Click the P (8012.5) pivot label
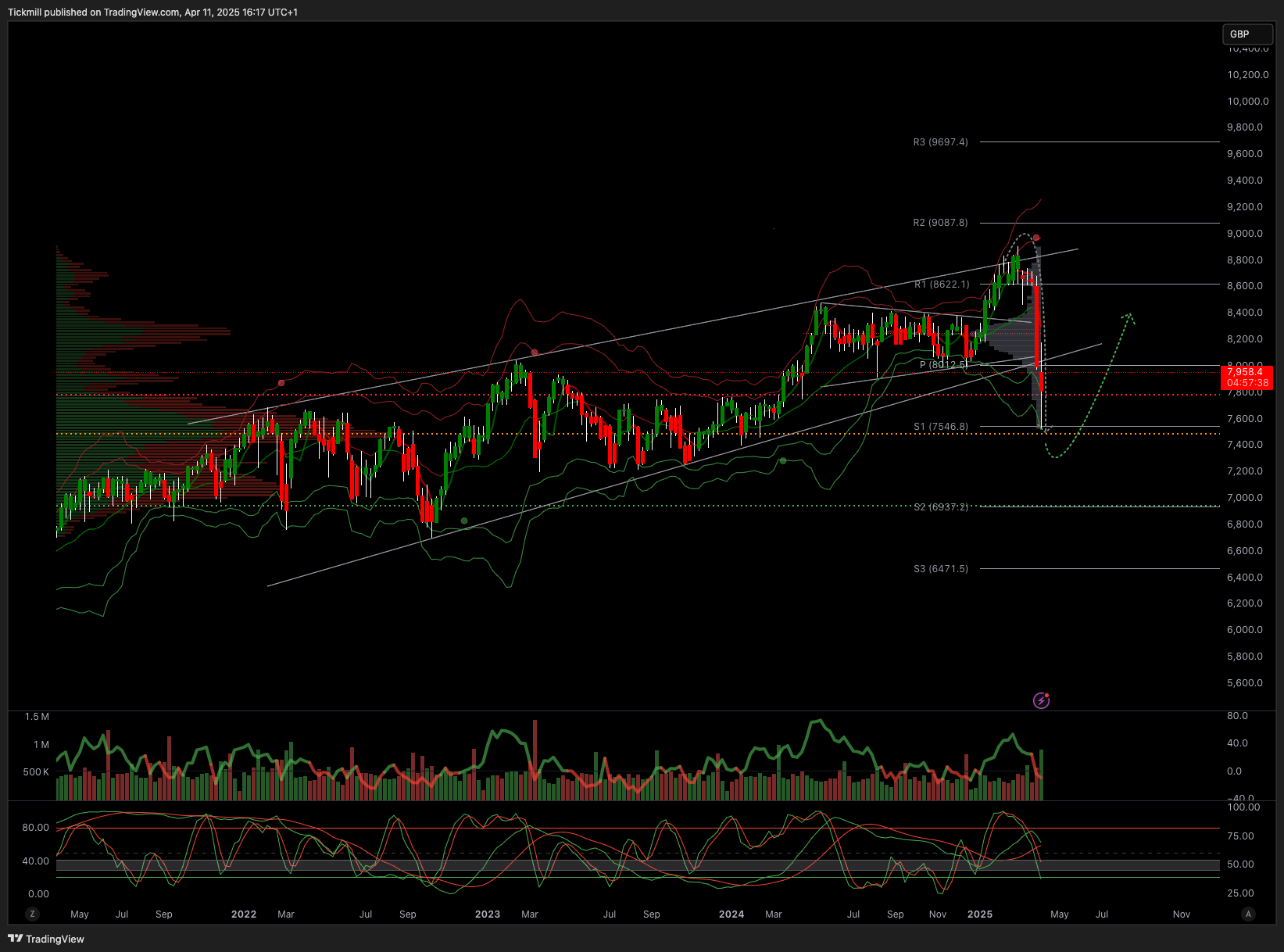Screen dimensions: 1284x952 coord(943,365)
